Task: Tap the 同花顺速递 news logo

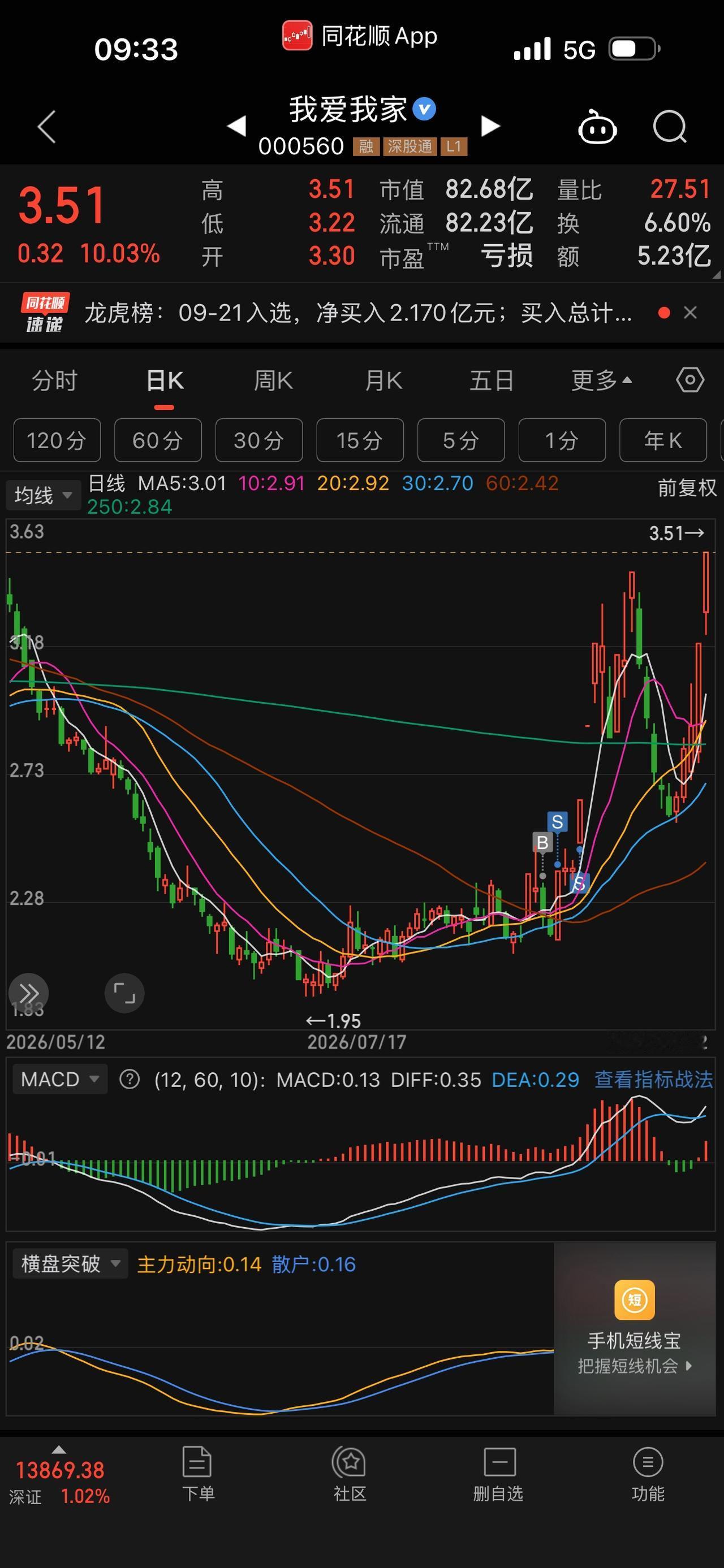Action: (45, 312)
